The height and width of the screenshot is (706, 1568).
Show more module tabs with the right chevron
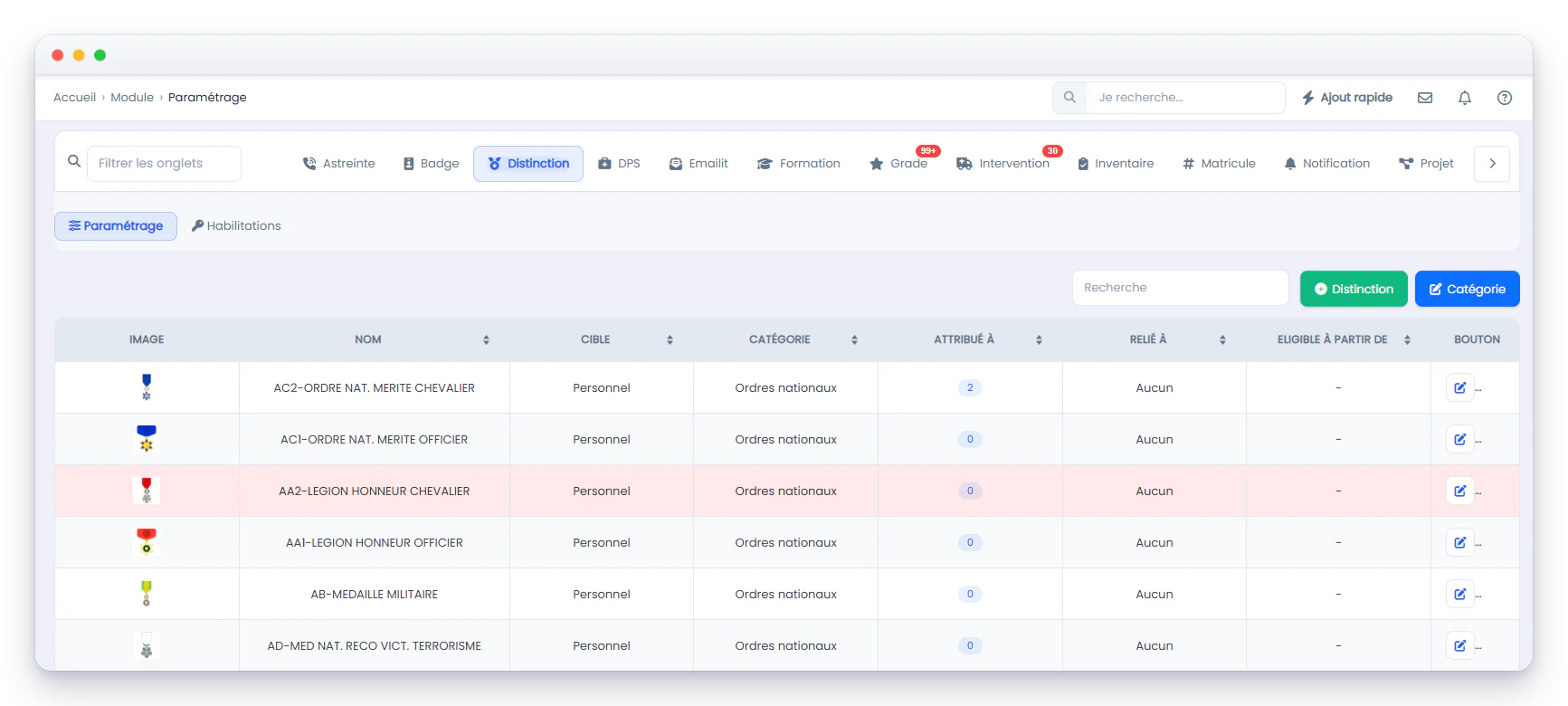coord(1492,164)
